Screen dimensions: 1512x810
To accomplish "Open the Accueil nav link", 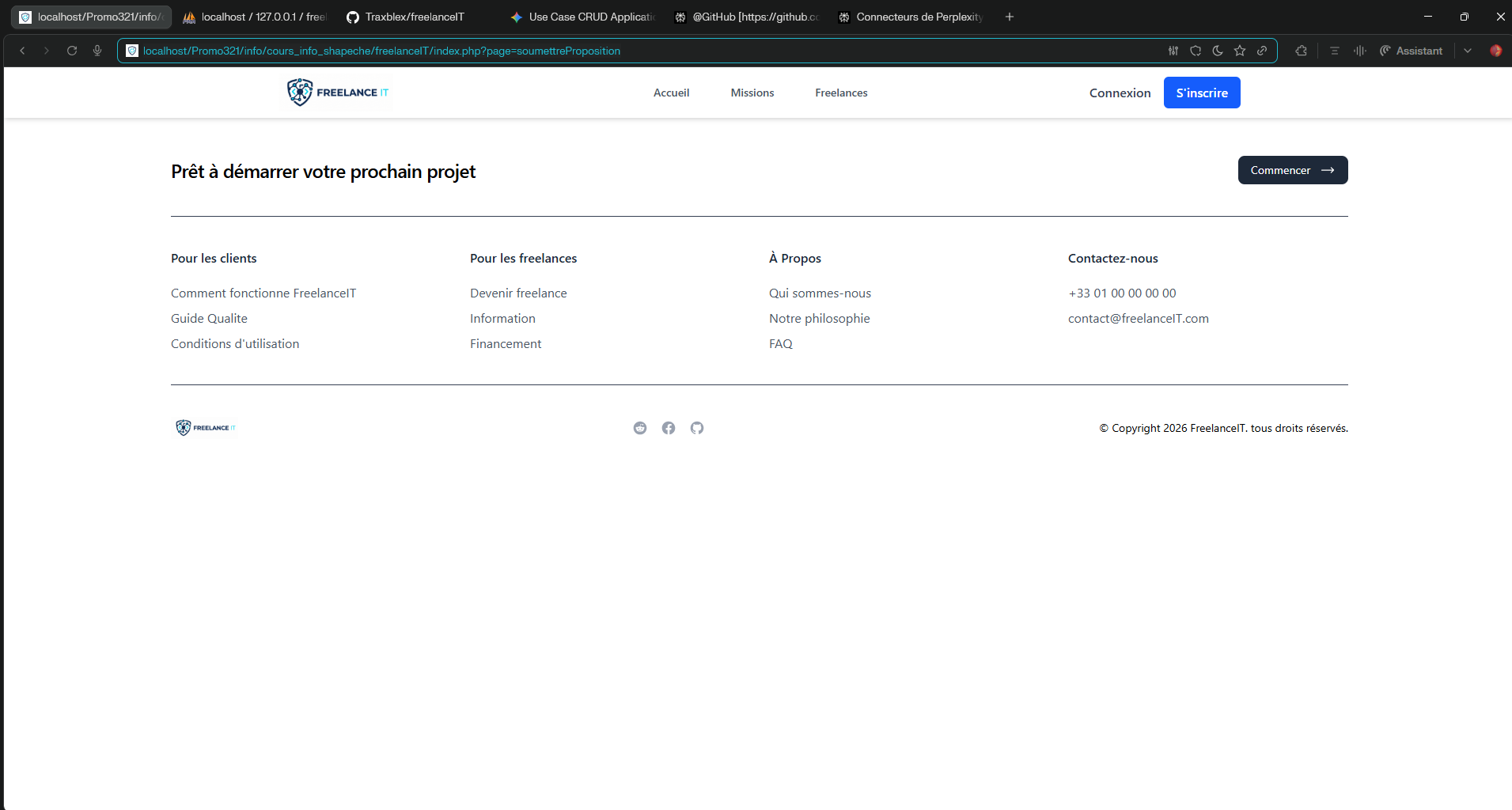I will tap(671, 93).
